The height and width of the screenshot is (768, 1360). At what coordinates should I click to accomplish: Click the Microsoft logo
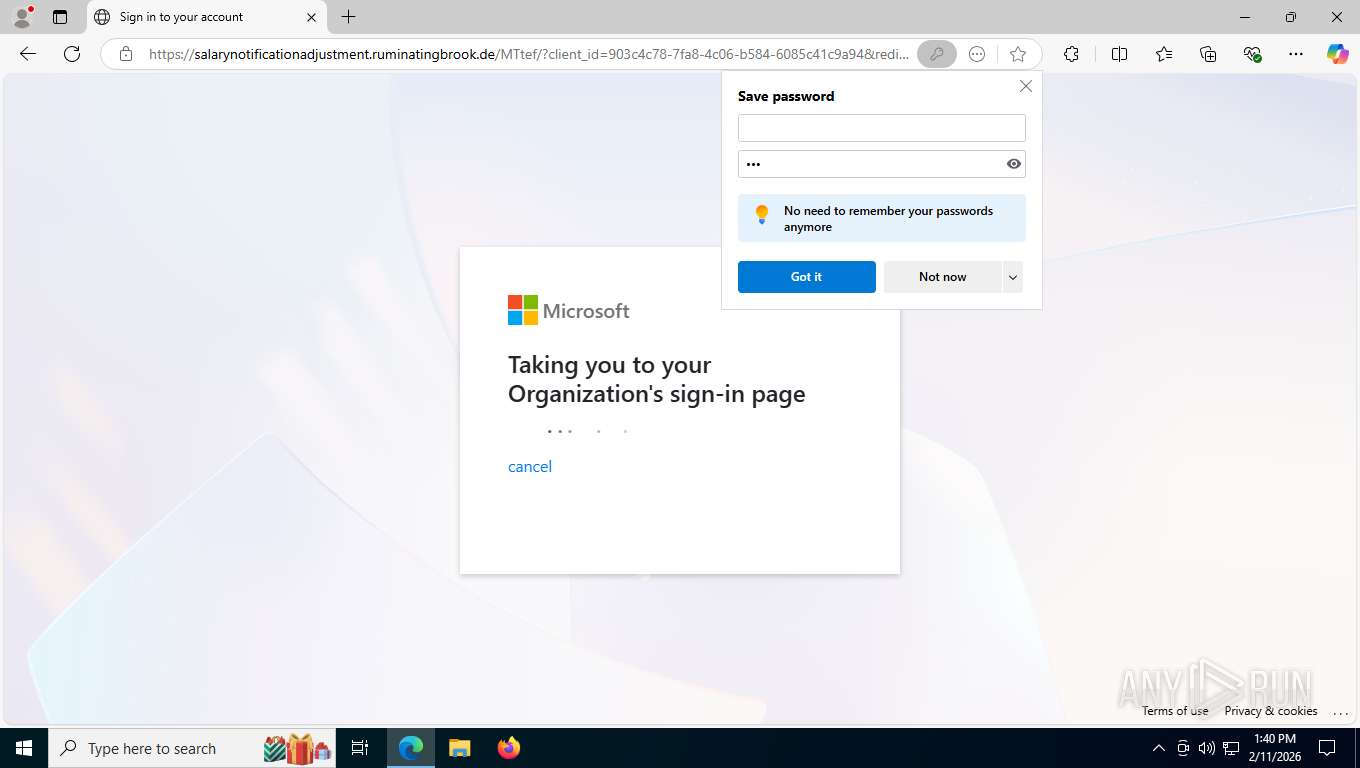click(569, 310)
